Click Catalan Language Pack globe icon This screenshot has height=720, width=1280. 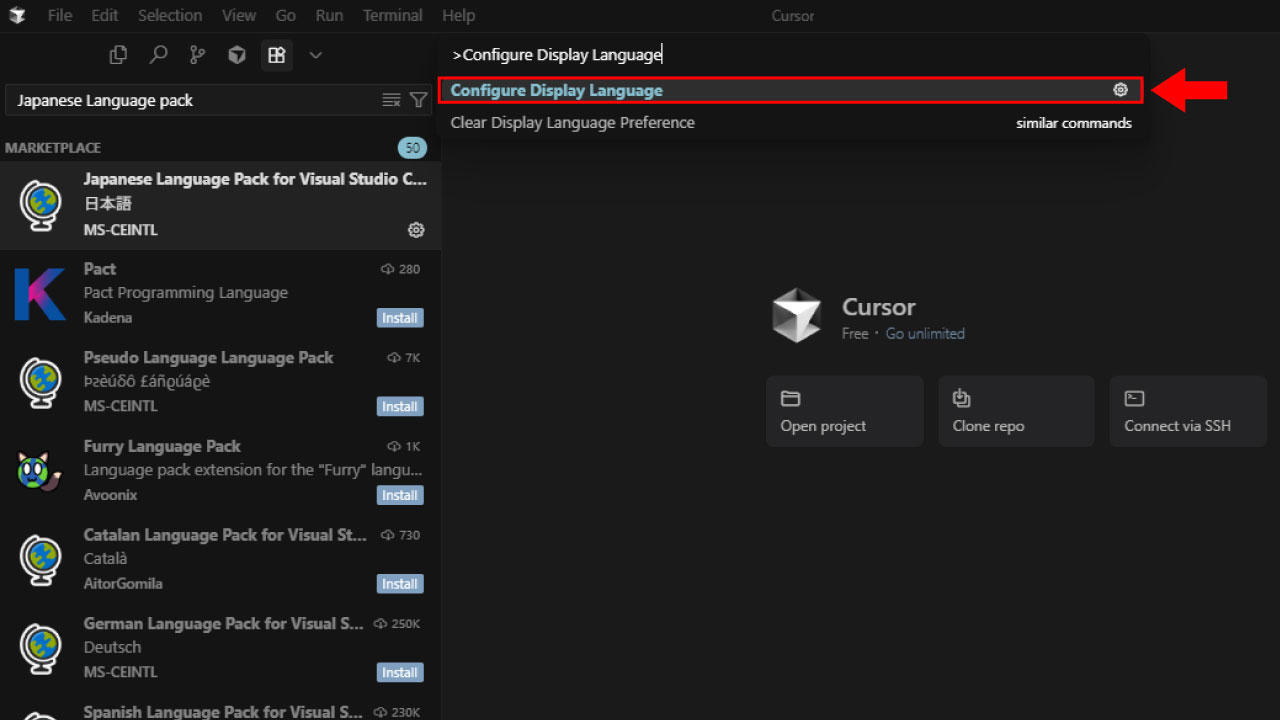pos(41,560)
